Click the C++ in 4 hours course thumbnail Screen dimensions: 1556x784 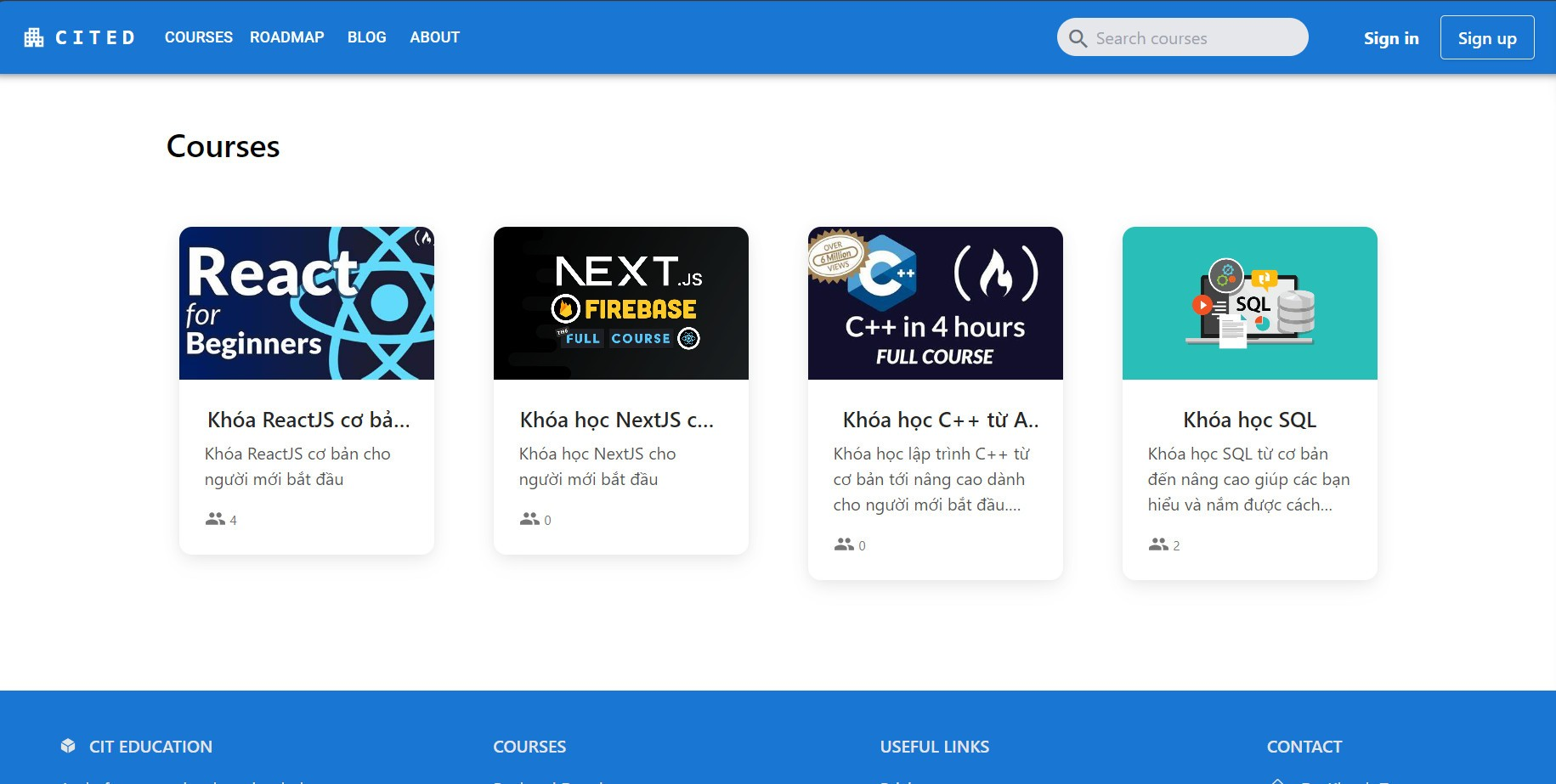[x=935, y=302]
